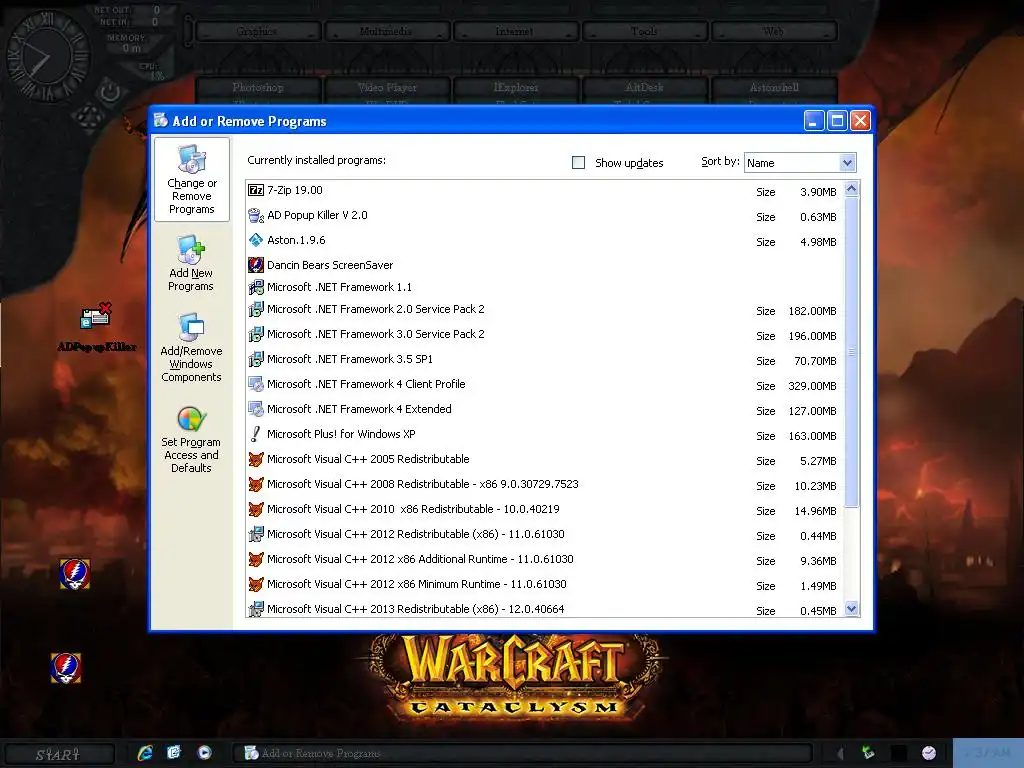Launch IExplorer from the Aston panel
The height and width of the screenshot is (768, 1024).
(515, 88)
